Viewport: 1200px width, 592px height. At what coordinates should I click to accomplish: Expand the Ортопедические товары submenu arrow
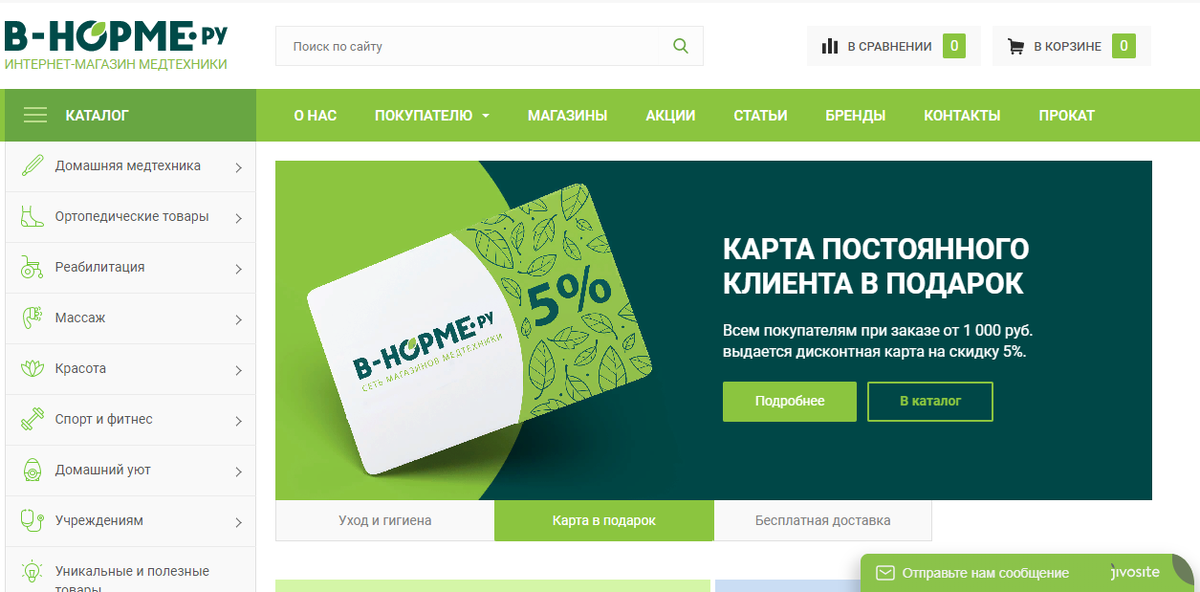tap(238, 218)
